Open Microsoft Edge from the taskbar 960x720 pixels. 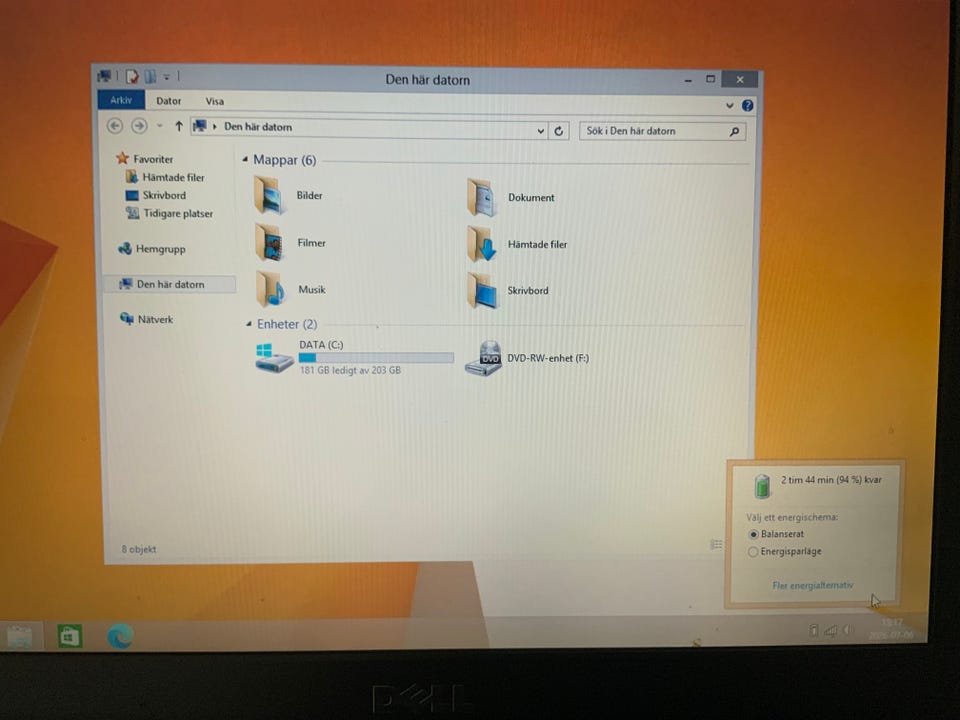[x=120, y=636]
